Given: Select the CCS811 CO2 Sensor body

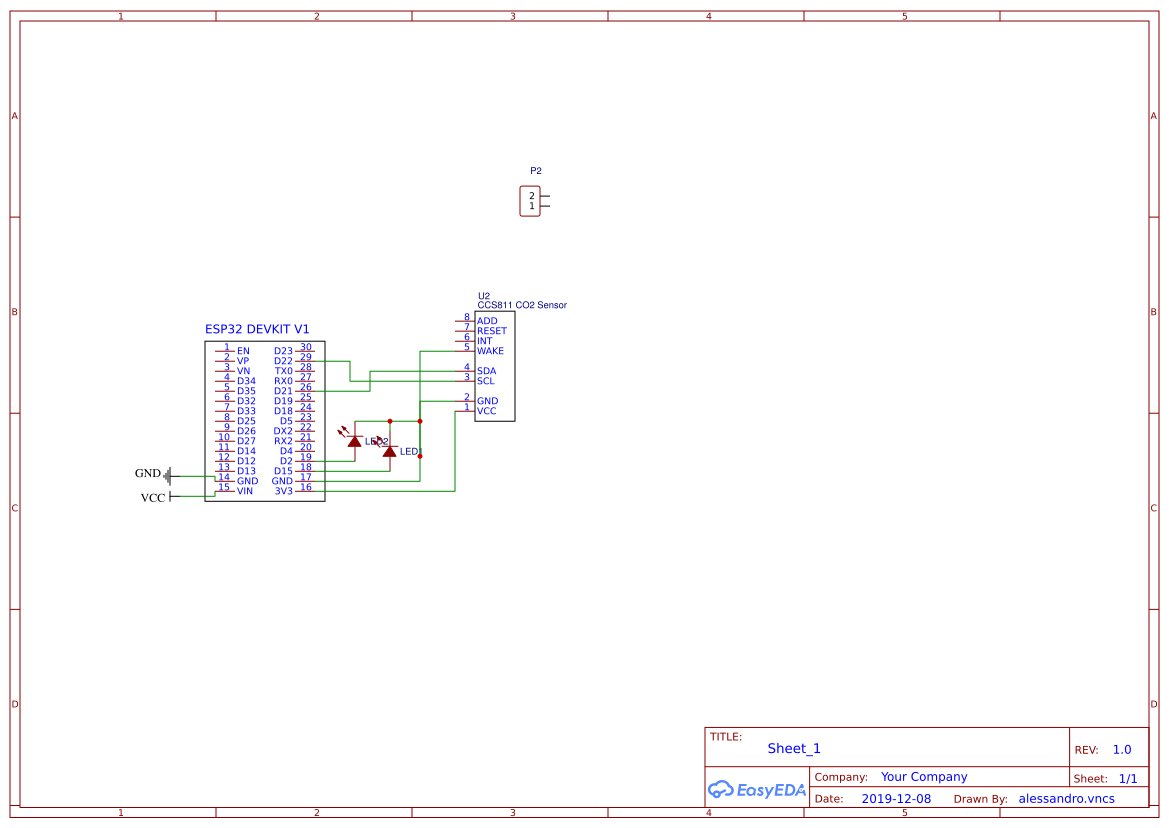Looking at the screenshot, I should point(494,366).
